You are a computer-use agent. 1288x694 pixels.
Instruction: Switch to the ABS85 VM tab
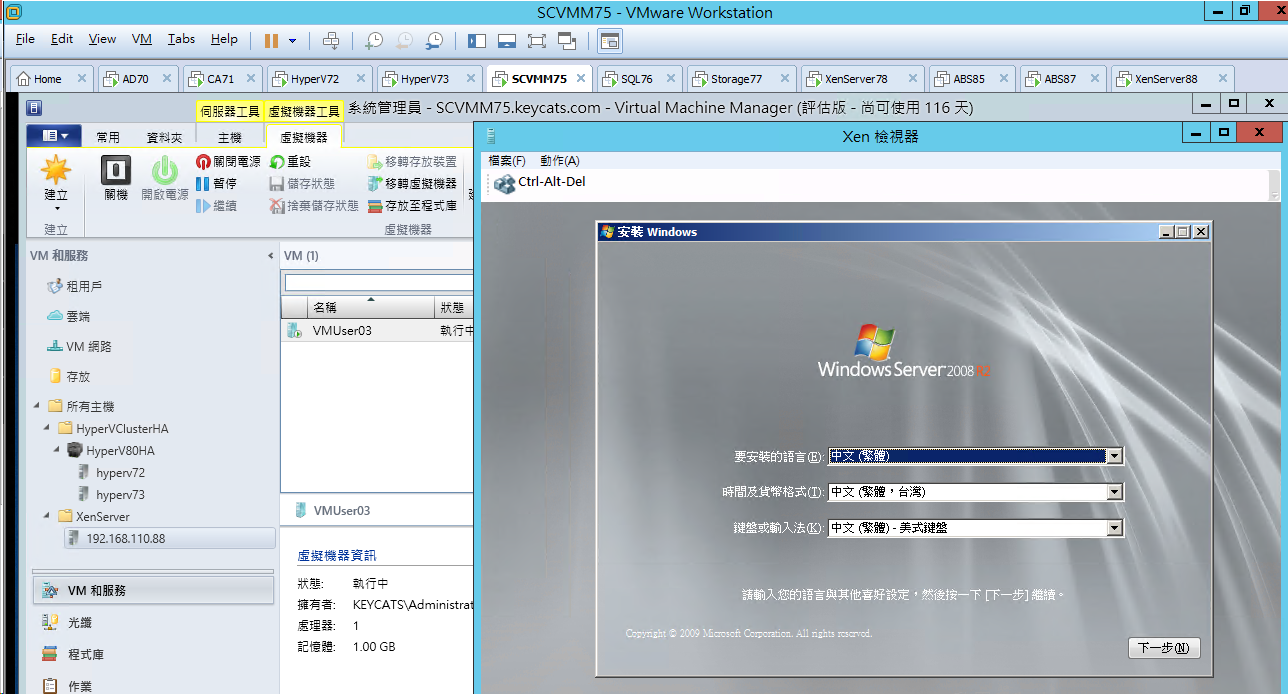(x=968, y=79)
